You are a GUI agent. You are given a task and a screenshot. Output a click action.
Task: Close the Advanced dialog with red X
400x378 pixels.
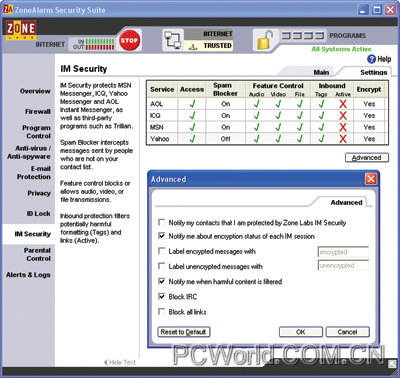tap(371, 179)
